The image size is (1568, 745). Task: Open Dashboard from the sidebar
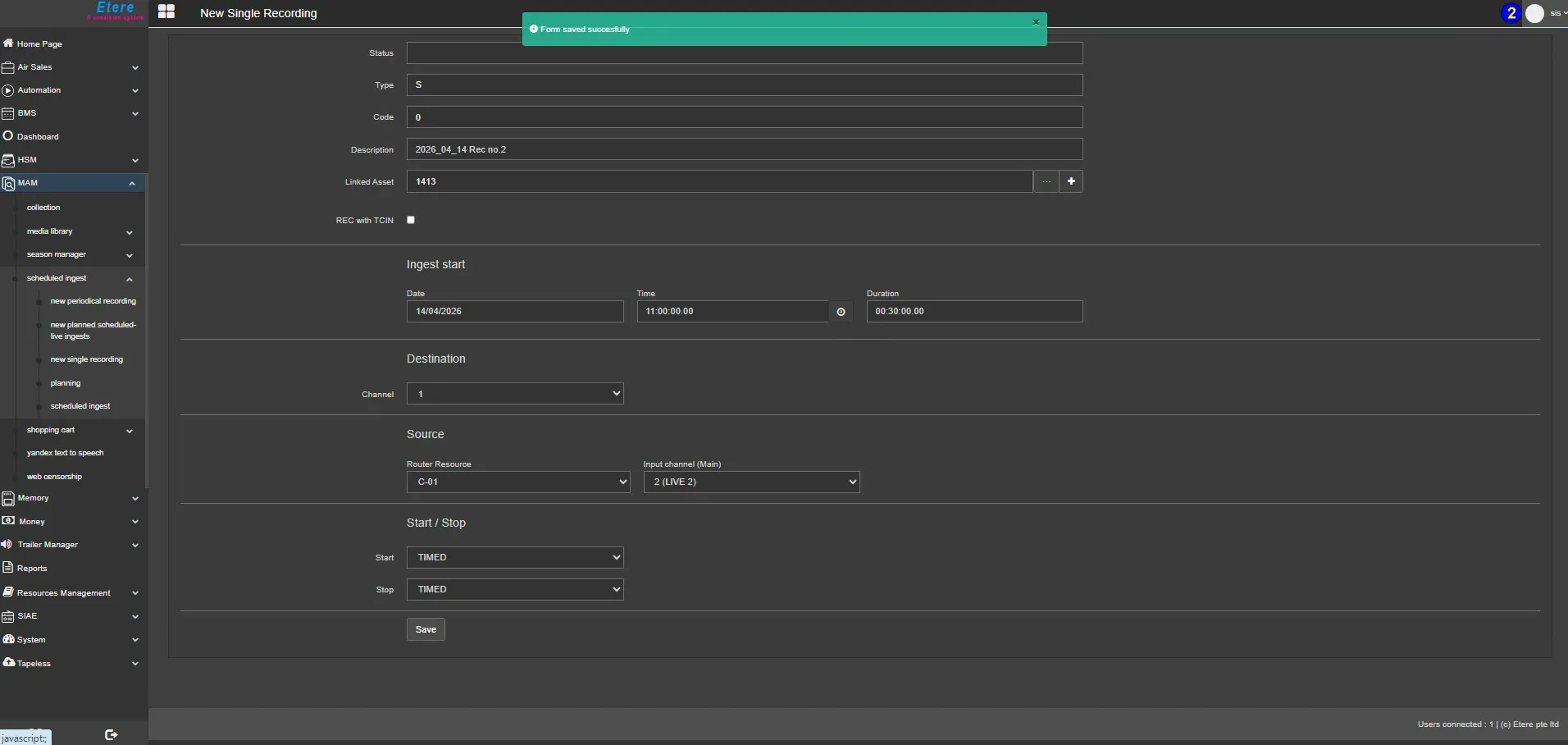38,136
